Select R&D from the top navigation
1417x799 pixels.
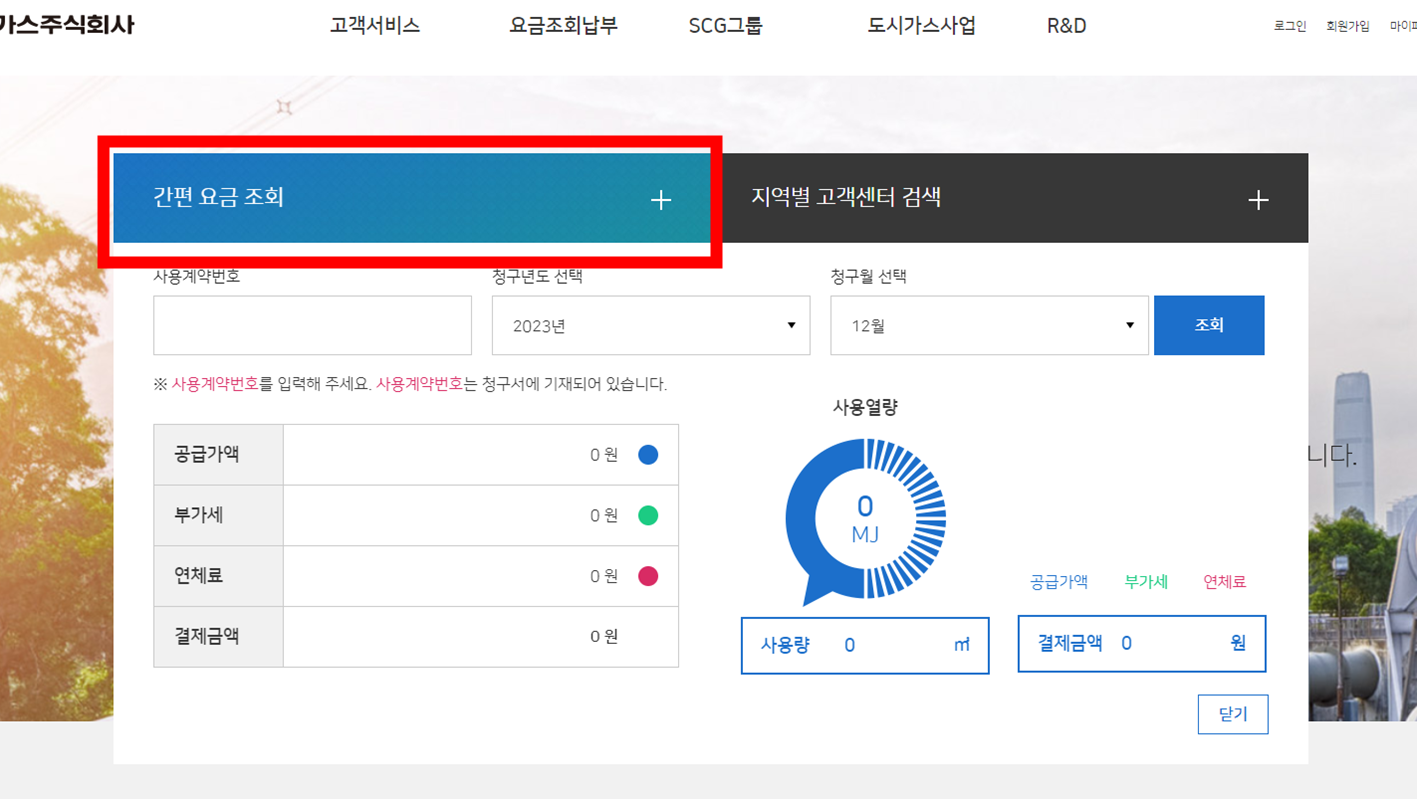1065,26
